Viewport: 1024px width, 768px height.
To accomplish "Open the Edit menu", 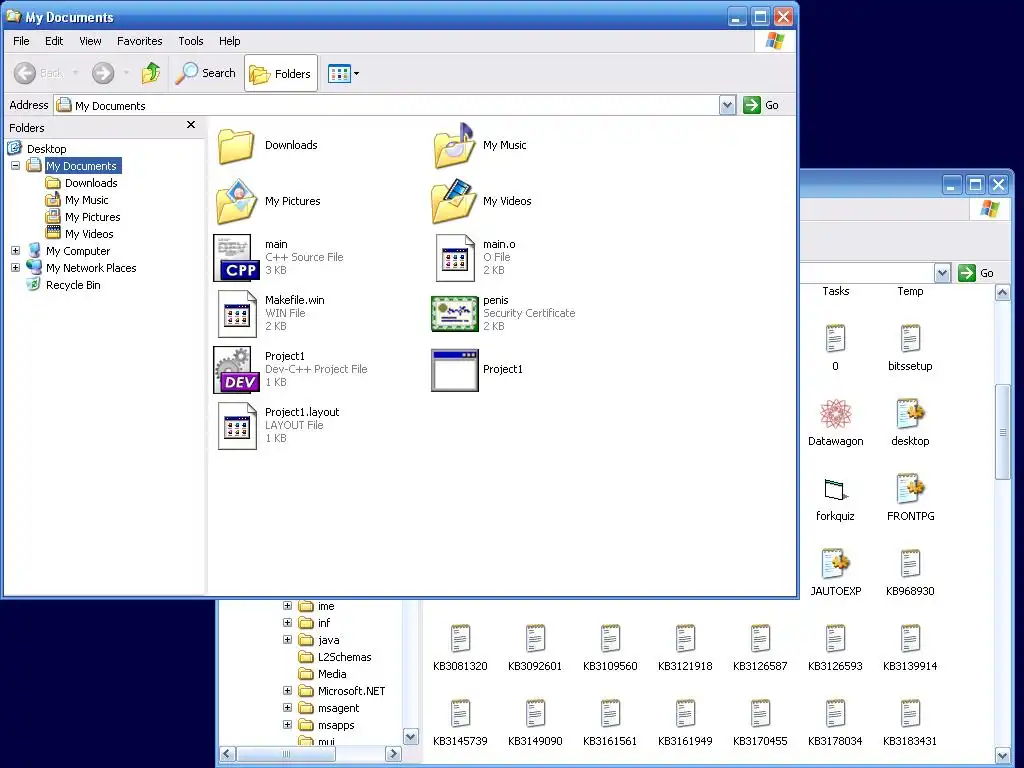I will tap(54, 41).
